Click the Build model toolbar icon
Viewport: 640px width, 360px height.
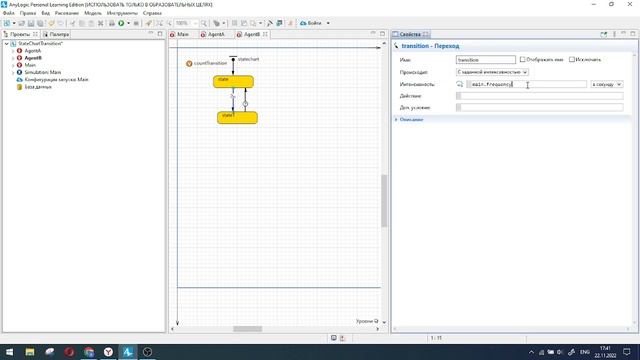[111, 23]
